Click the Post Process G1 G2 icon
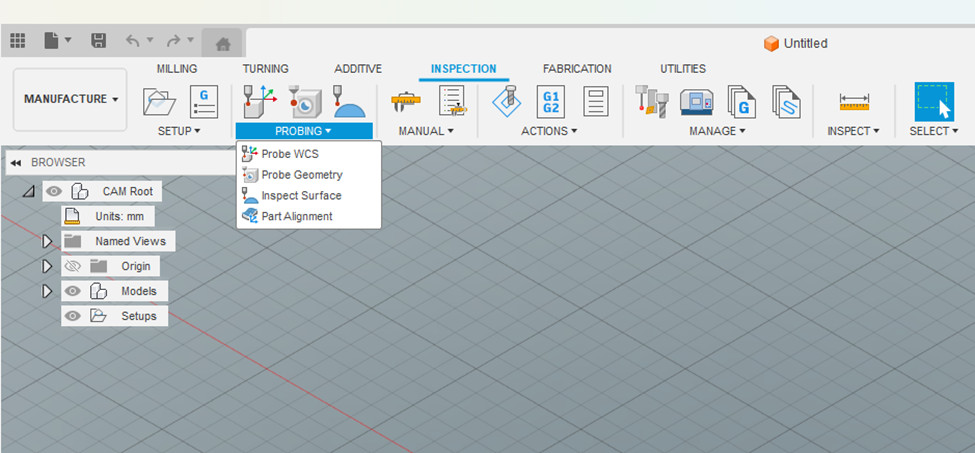 click(551, 101)
